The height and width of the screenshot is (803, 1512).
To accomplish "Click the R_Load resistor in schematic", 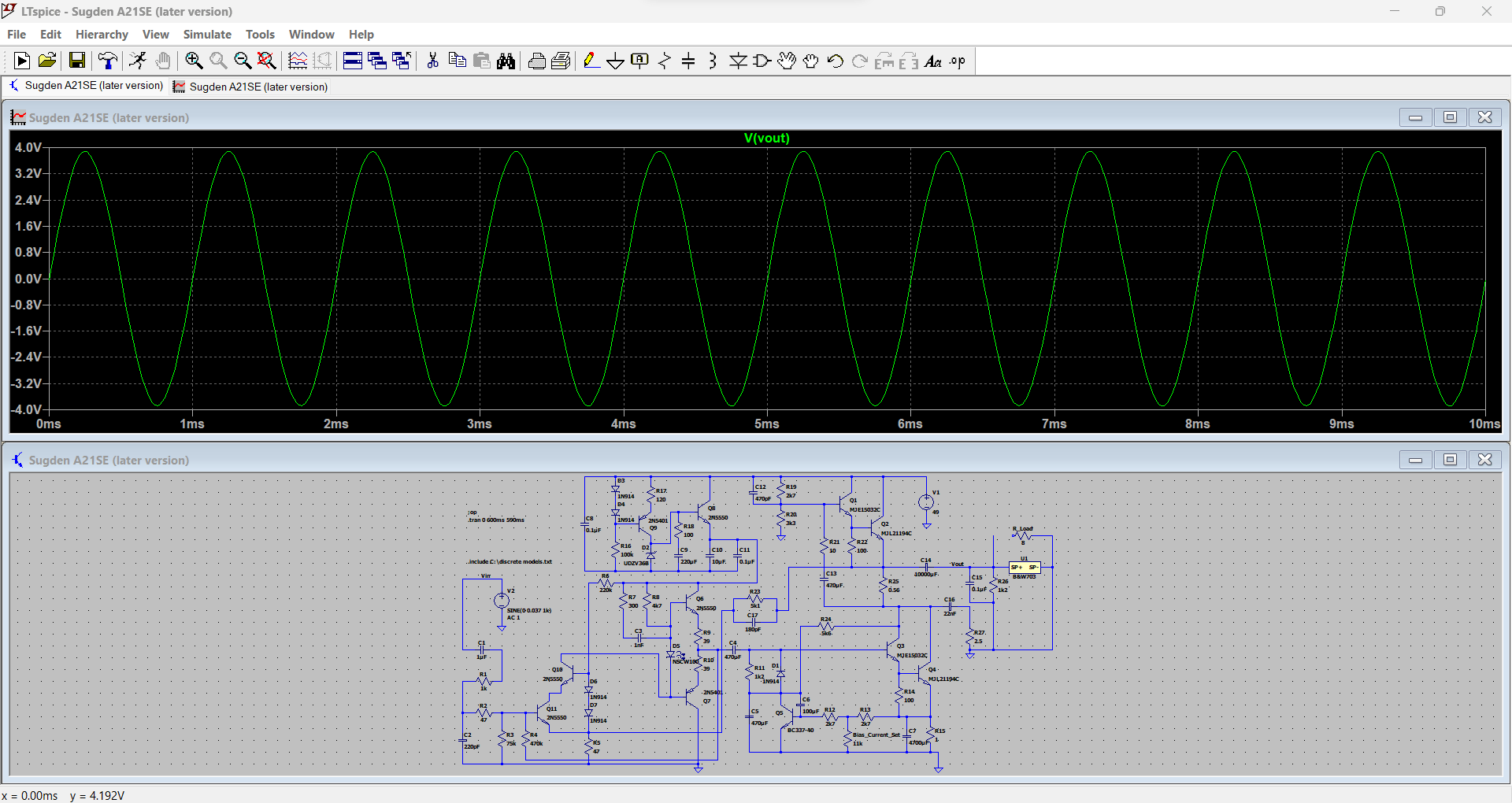I will tap(1022, 535).
